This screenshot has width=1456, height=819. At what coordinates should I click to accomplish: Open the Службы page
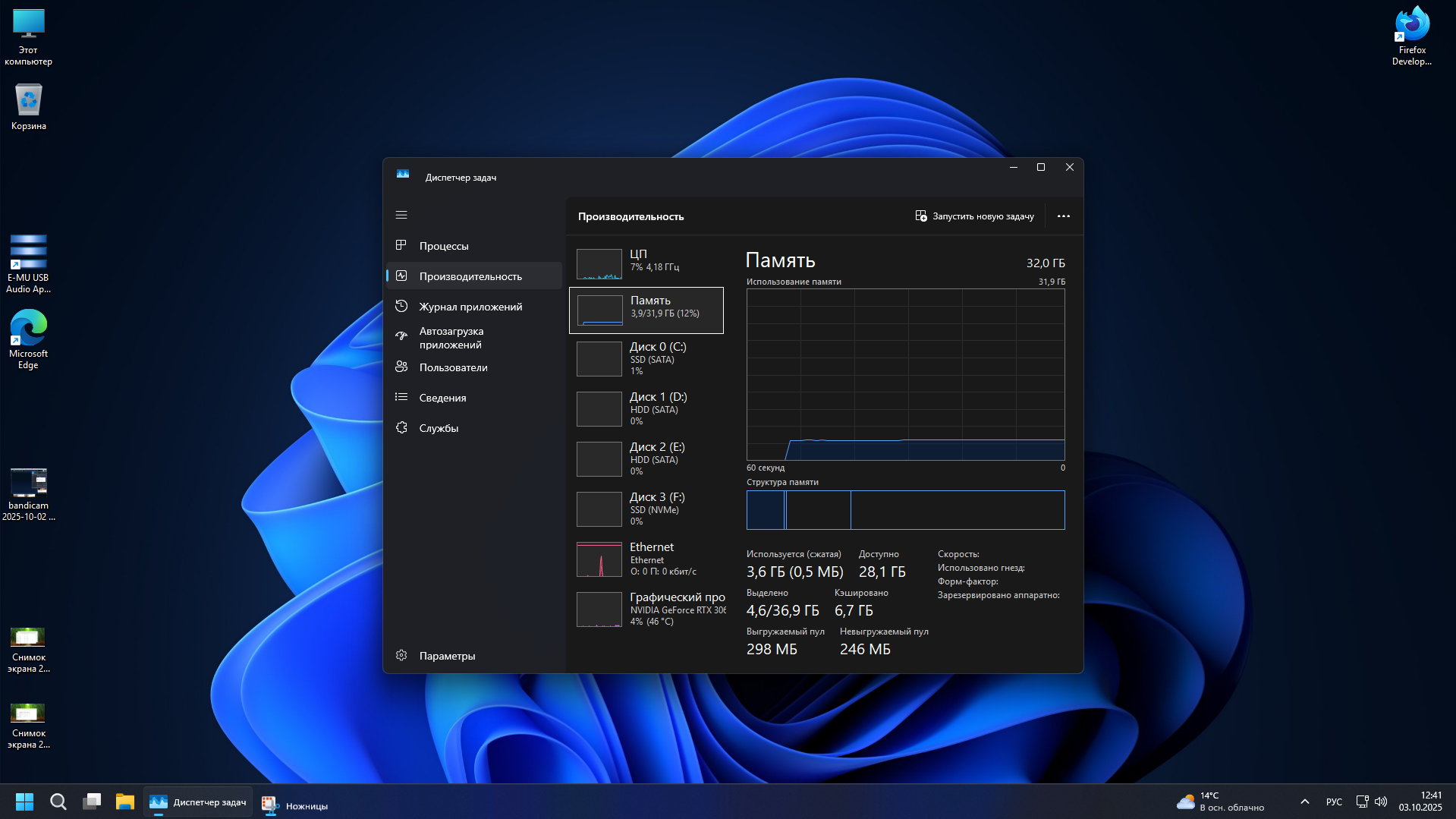coord(474,428)
